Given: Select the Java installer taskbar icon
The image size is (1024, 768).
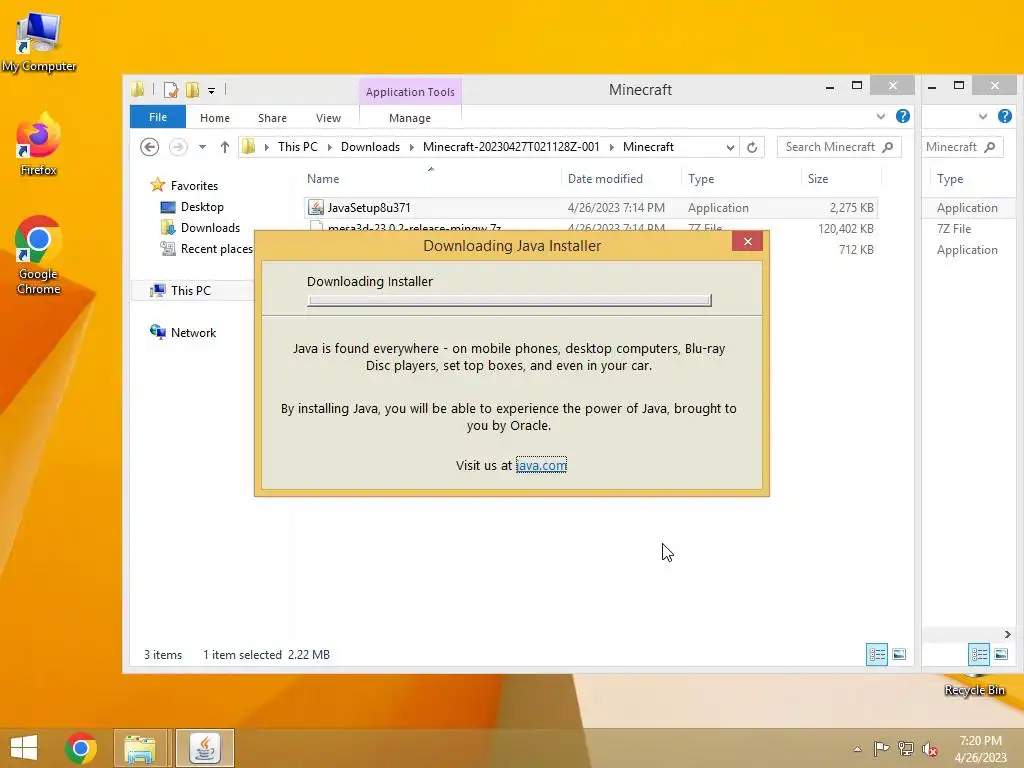Looking at the screenshot, I should 205,748.
